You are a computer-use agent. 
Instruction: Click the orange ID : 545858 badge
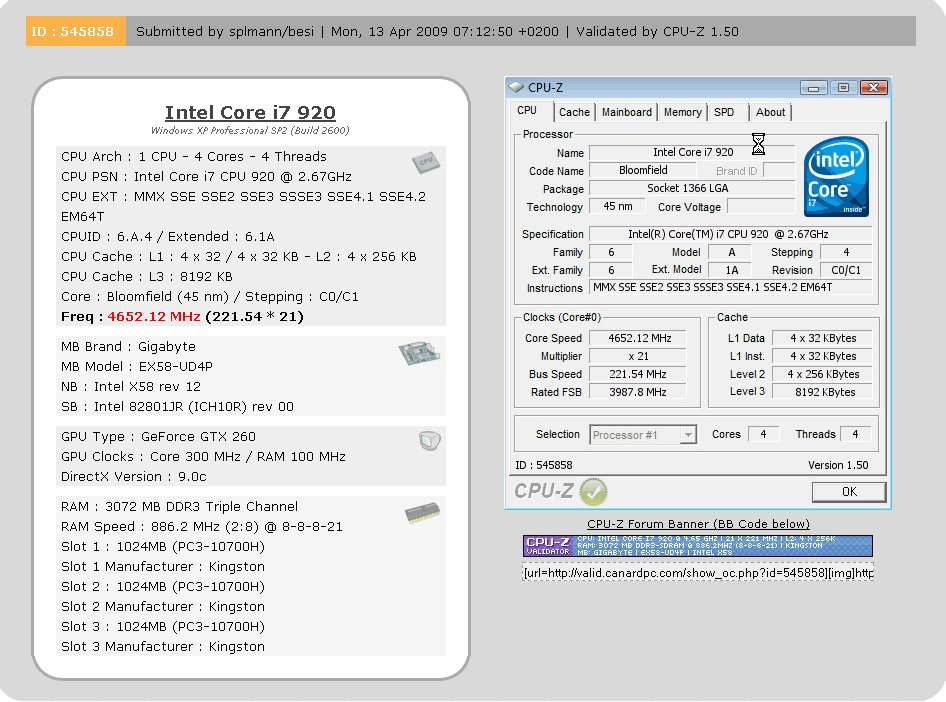click(x=76, y=31)
